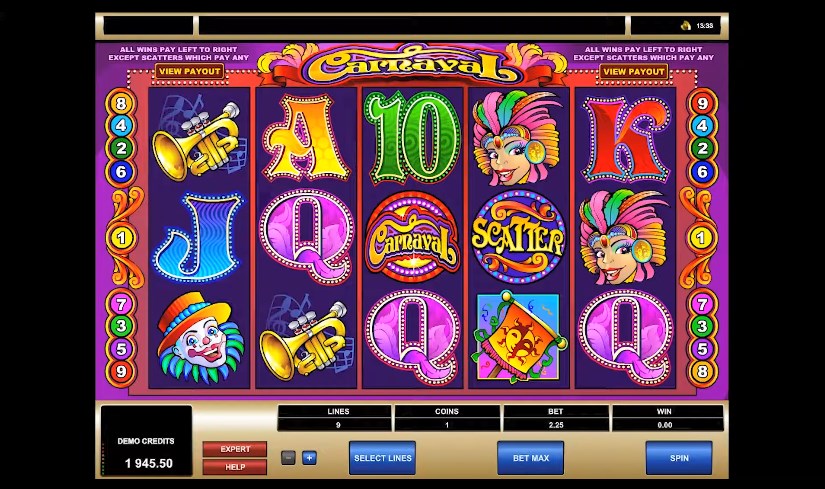
Task: Click the Carnaval wild logo symbol
Action: coord(412,237)
